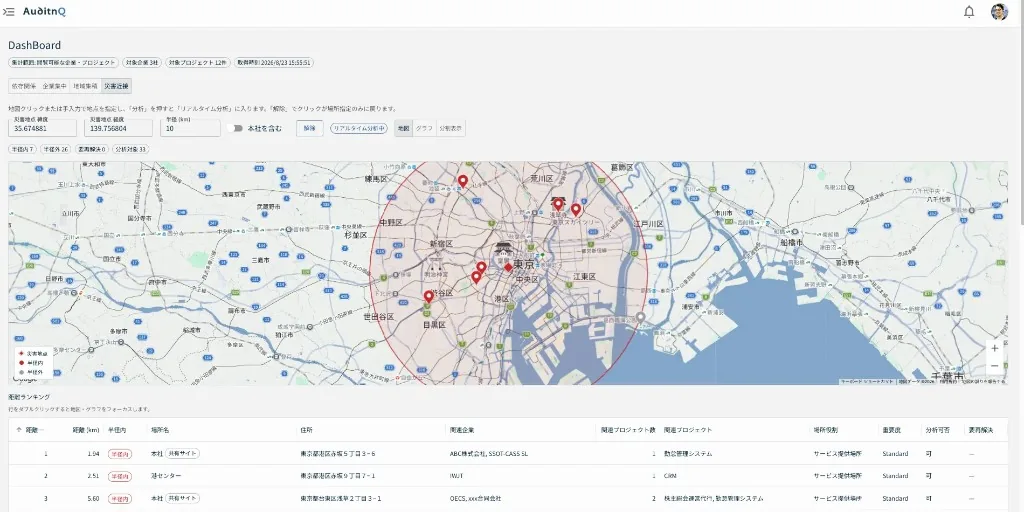Click the 分析対象 33 chip
1024x512 pixels.
pyautogui.click(x=131, y=149)
